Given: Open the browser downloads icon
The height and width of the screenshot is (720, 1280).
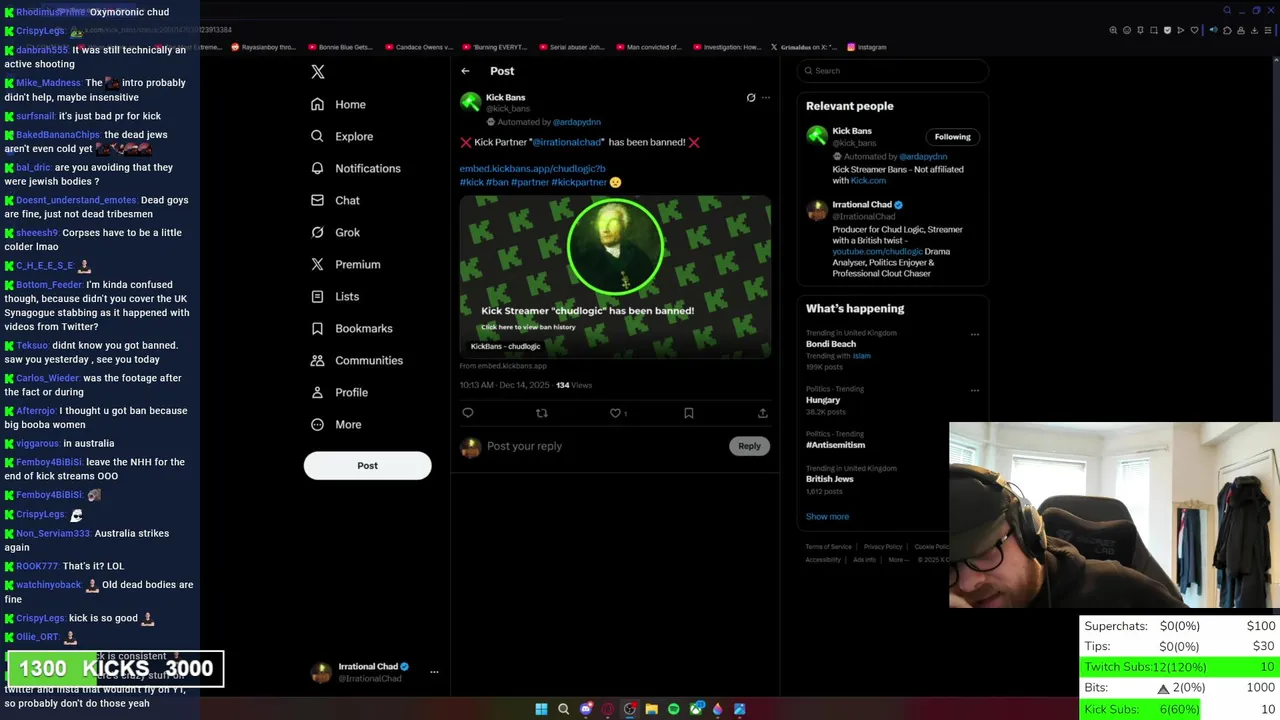Looking at the screenshot, I should point(1254,30).
